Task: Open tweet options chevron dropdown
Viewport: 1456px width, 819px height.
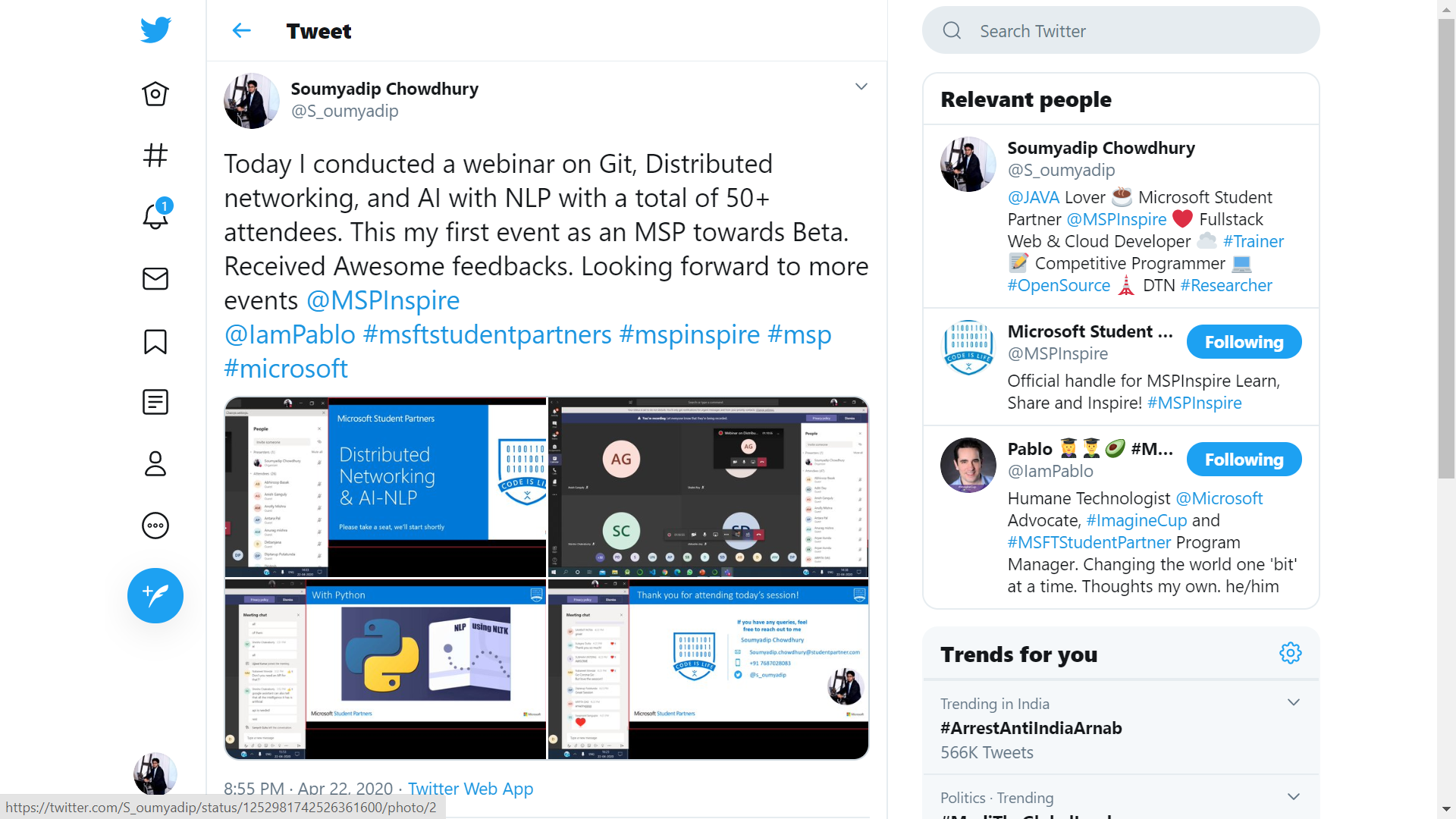Action: pos(861,86)
